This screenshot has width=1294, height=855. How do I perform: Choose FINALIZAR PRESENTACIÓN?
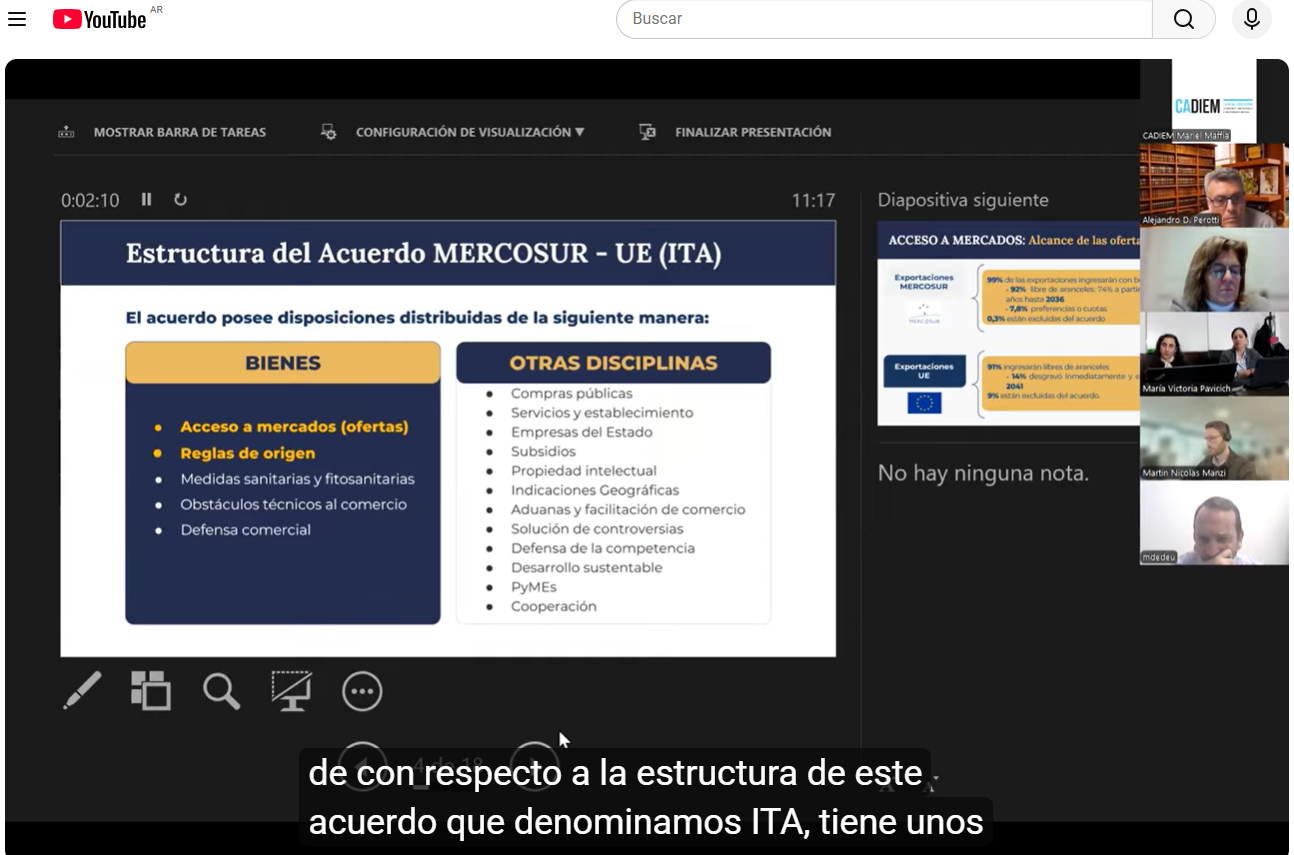[753, 132]
